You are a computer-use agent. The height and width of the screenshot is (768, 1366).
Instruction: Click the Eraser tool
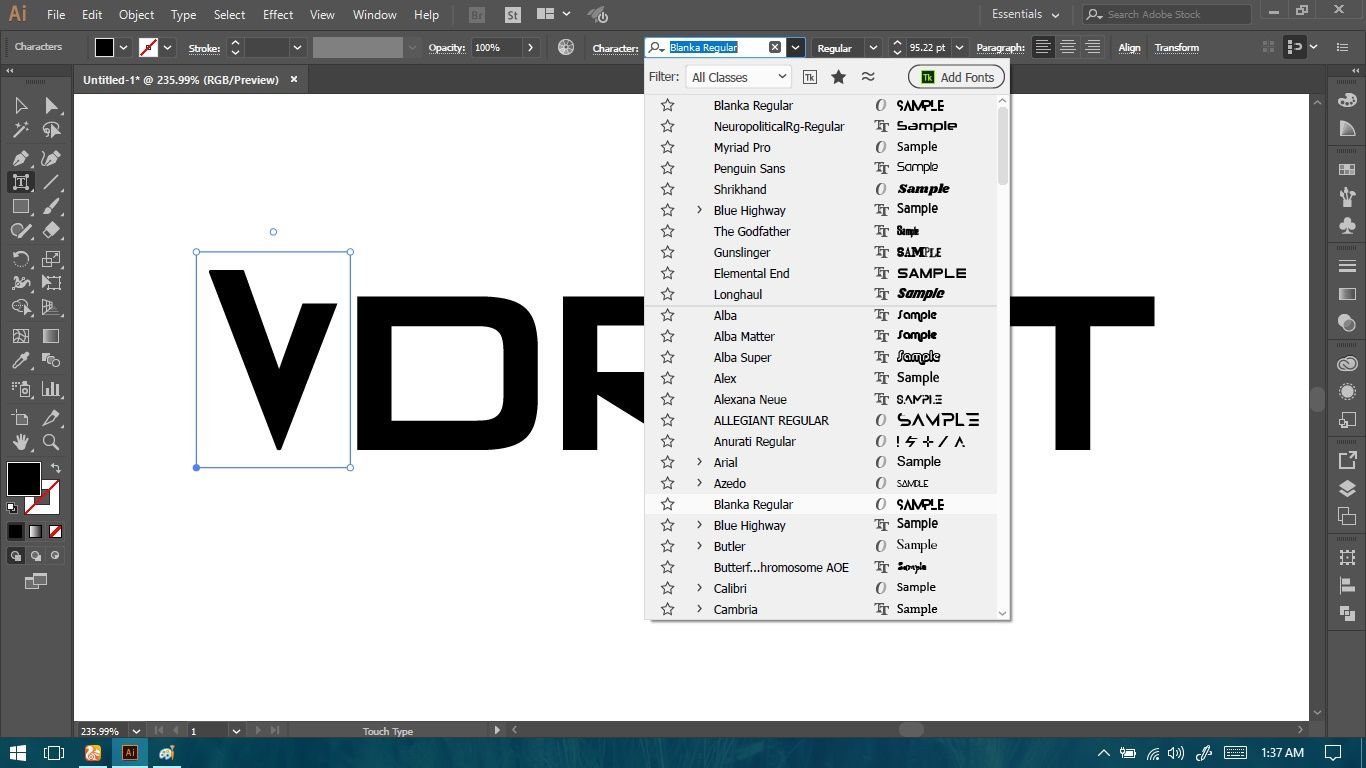[51, 230]
